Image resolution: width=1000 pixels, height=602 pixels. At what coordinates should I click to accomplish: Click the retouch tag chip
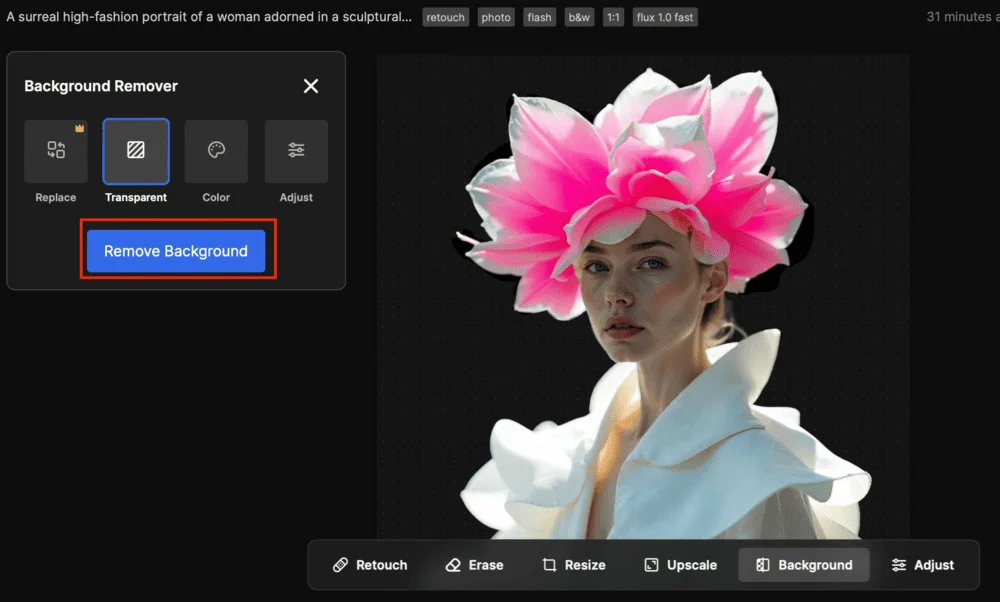click(445, 17)
